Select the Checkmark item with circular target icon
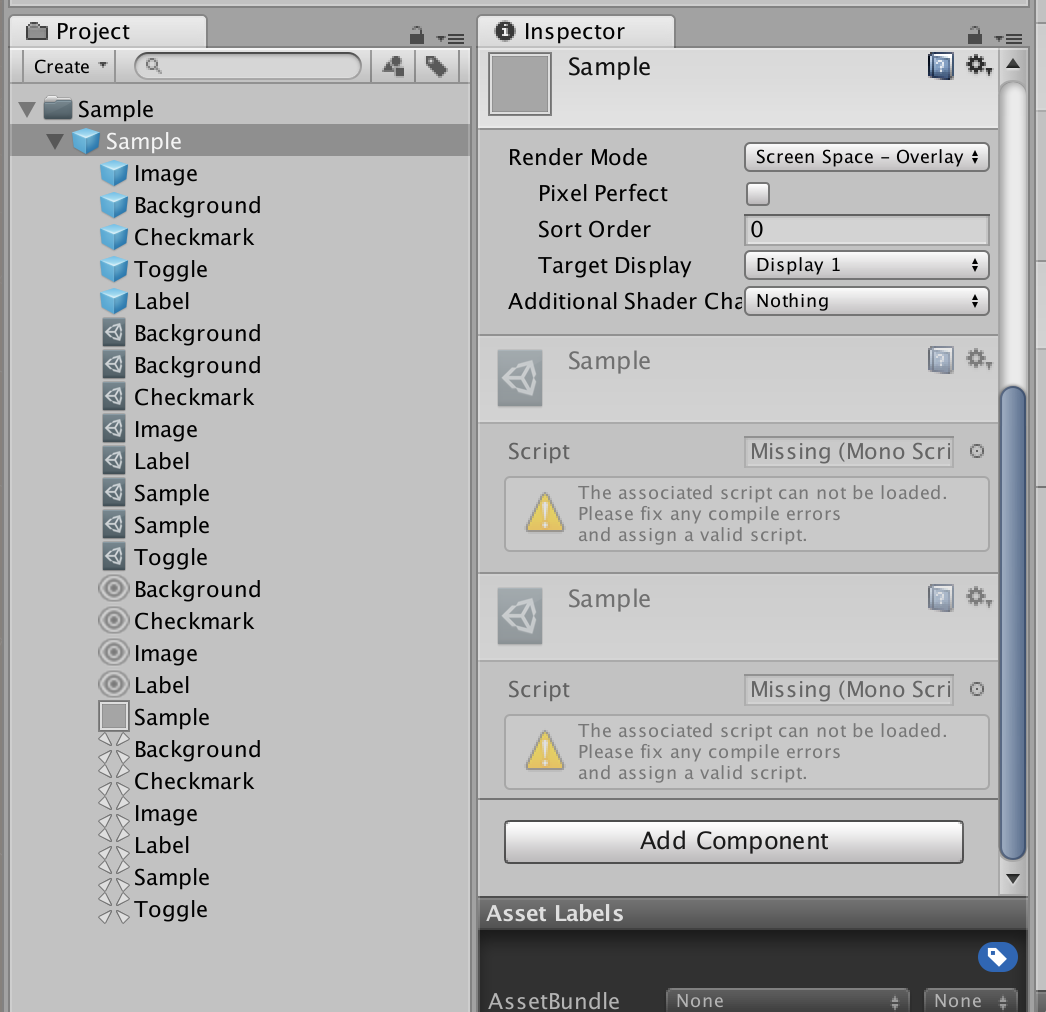This screenshot has width=1046, height=1012. pyautogui.click(x=176, y=621)
